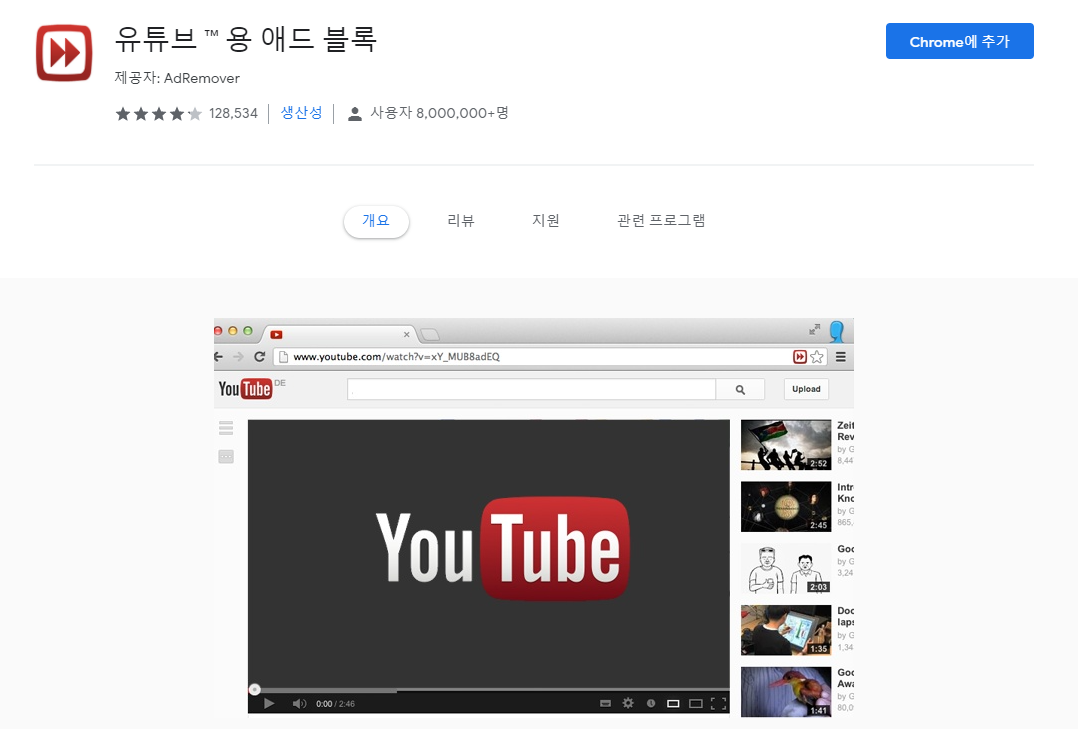The width and height of the screenshot is (1078, 729).
Task: Click the YouTube search magnifier button
Action: pyautogui.click(x=740, y=389)
